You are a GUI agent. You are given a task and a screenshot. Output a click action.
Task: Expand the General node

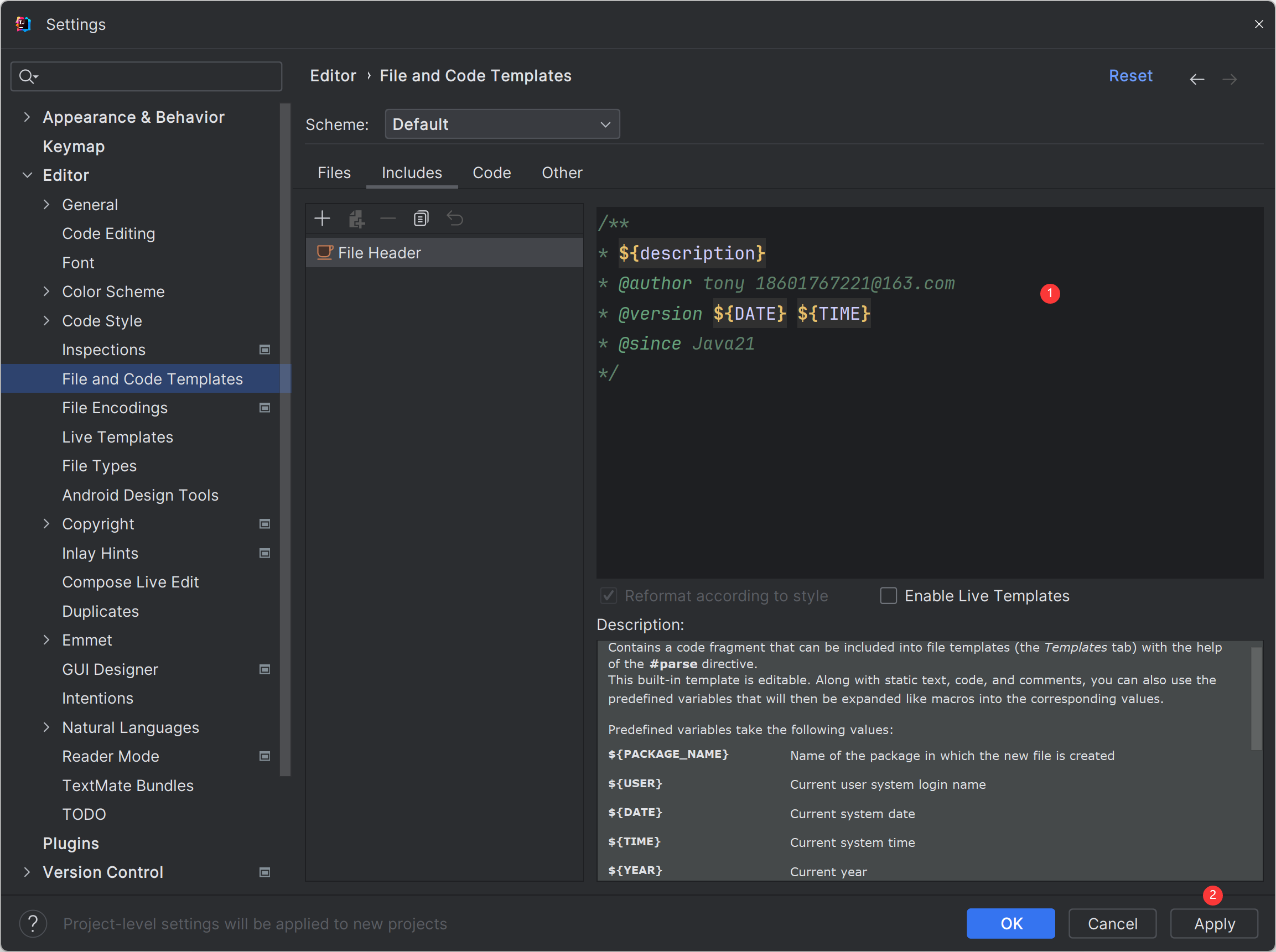46,205
